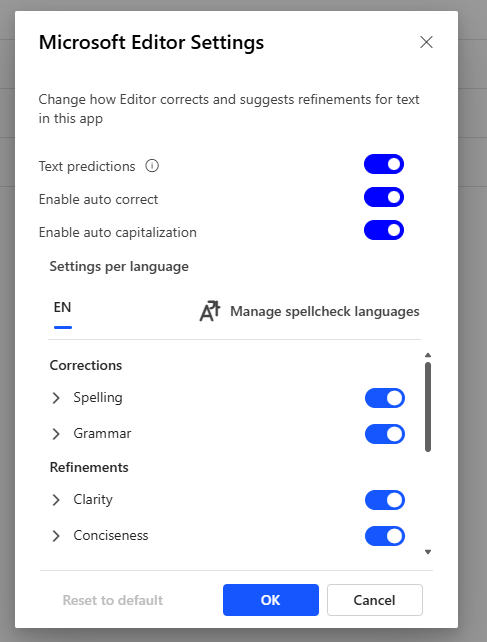The image size is (487, 642).
Task: Open Manage spellcheck languages link
Action: click(309, 311)
